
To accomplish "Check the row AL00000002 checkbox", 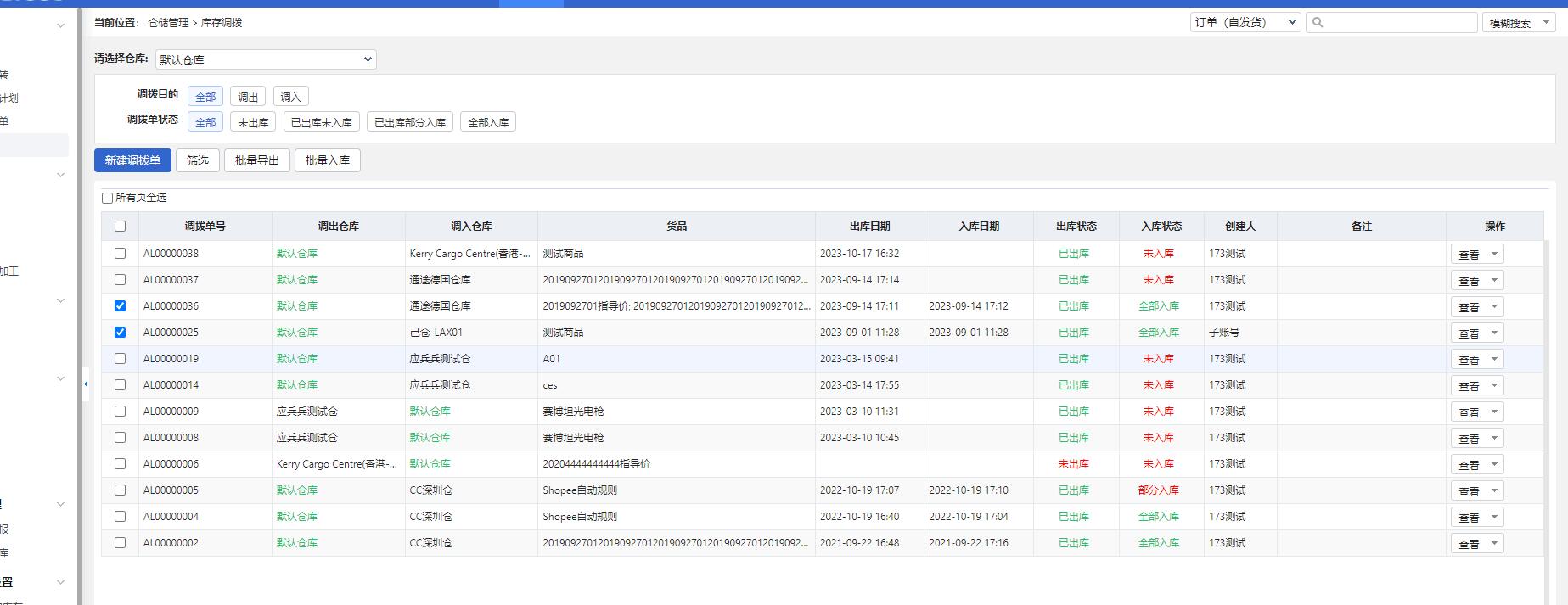I will tap(120, 542).
